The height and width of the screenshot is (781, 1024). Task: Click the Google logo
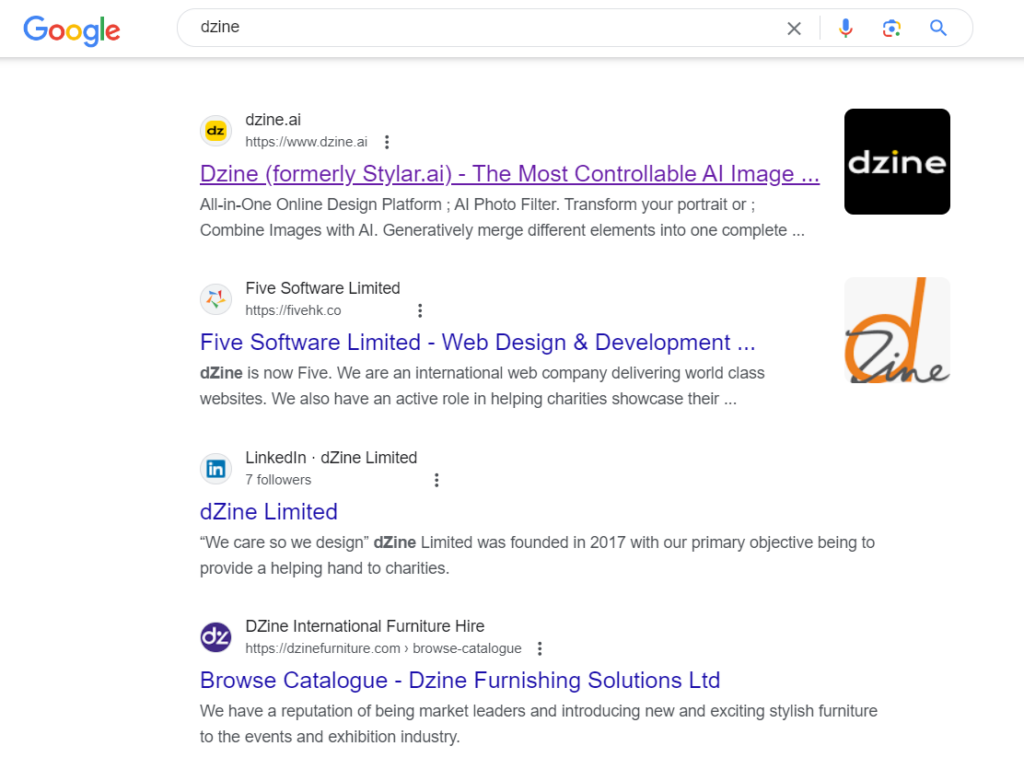(71, 29)
